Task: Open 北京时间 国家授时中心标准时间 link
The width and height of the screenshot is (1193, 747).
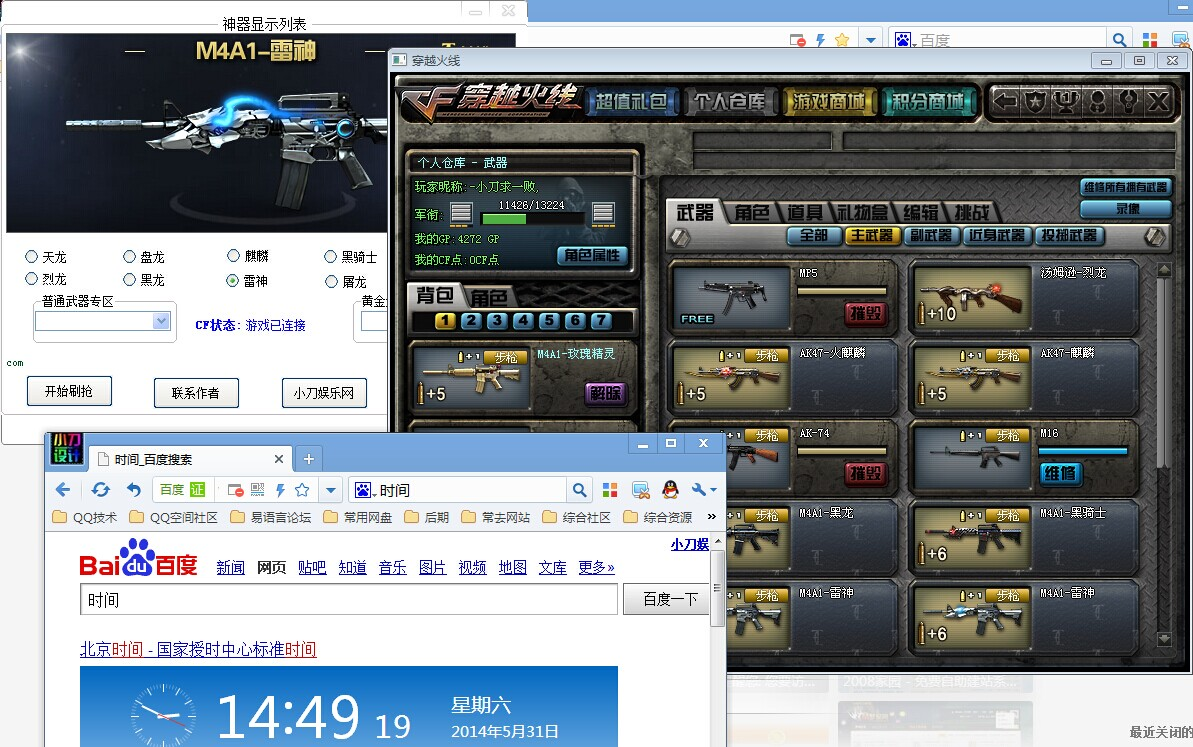Action: pos(198,649)
